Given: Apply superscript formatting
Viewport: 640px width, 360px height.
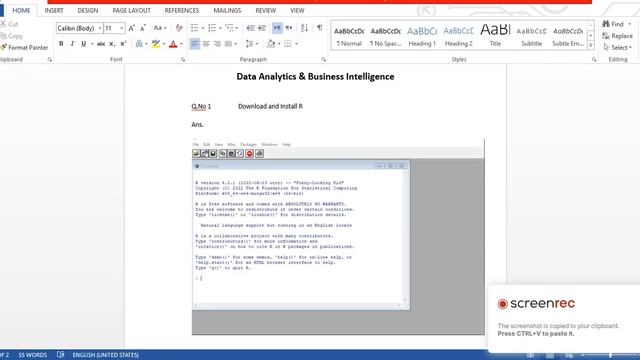Looking at the screenshot, I should coord(123,44).
